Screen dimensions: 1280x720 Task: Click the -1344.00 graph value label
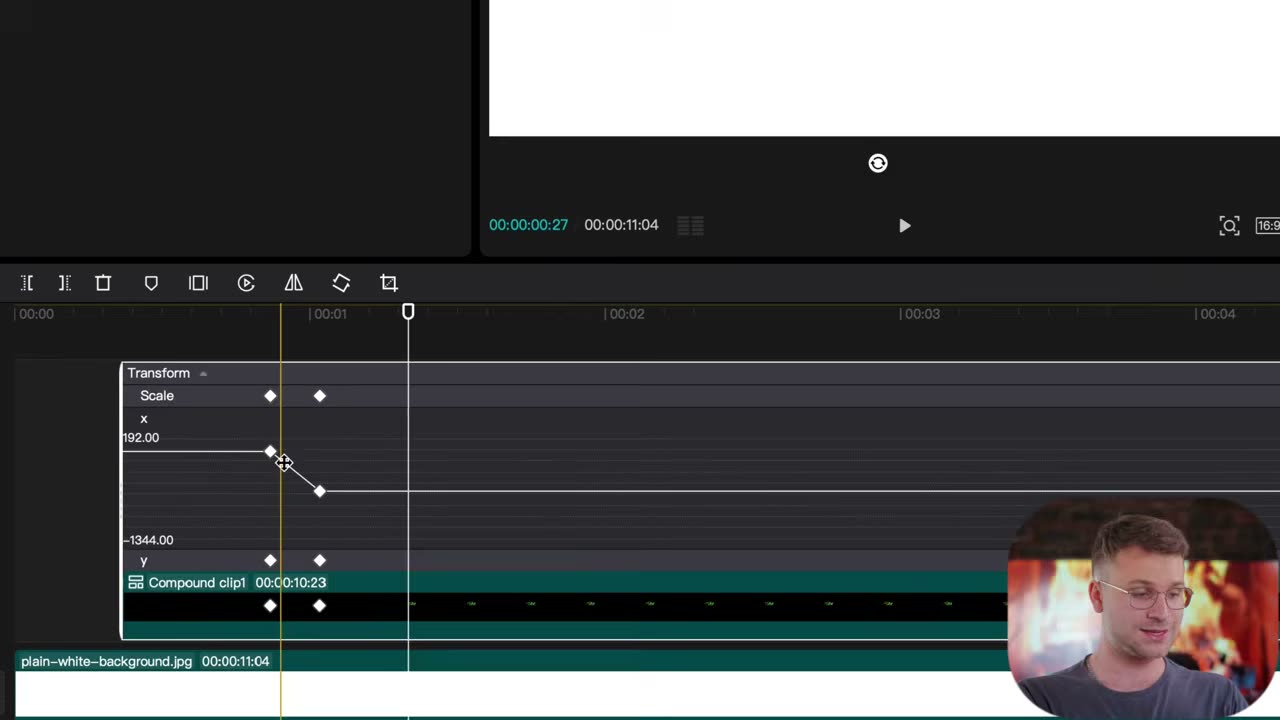click(148, 540)
